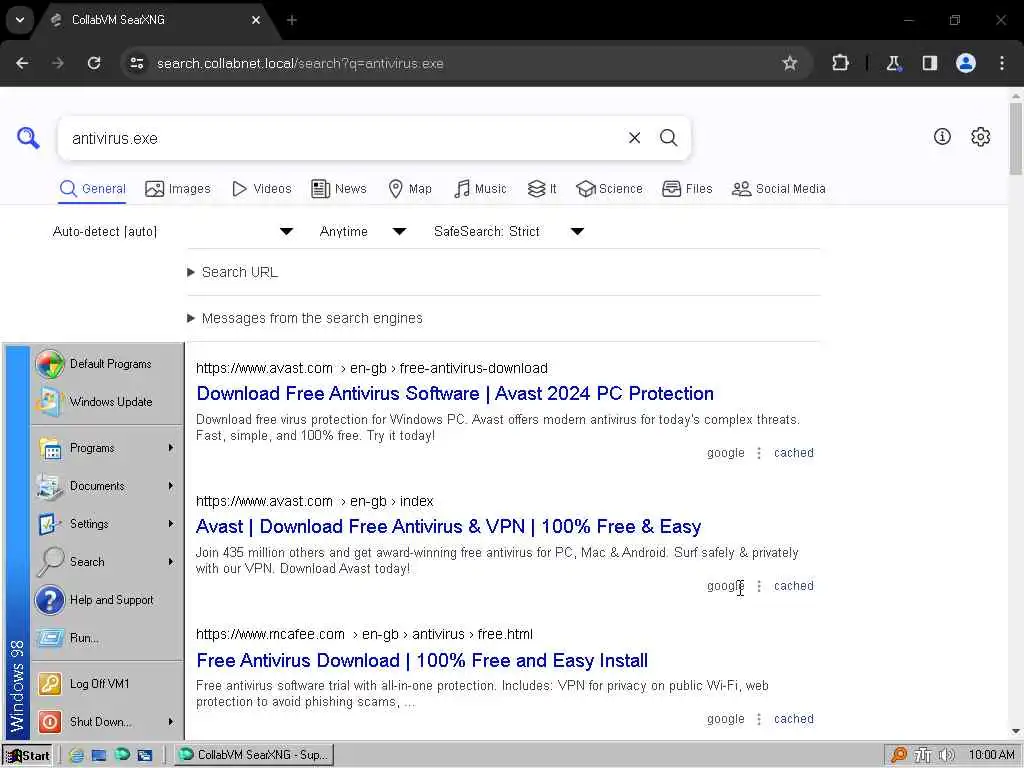Open the SafeSearch: Strict dropdown
This screenshot has width=1024, height=768.
click(509, 231)
